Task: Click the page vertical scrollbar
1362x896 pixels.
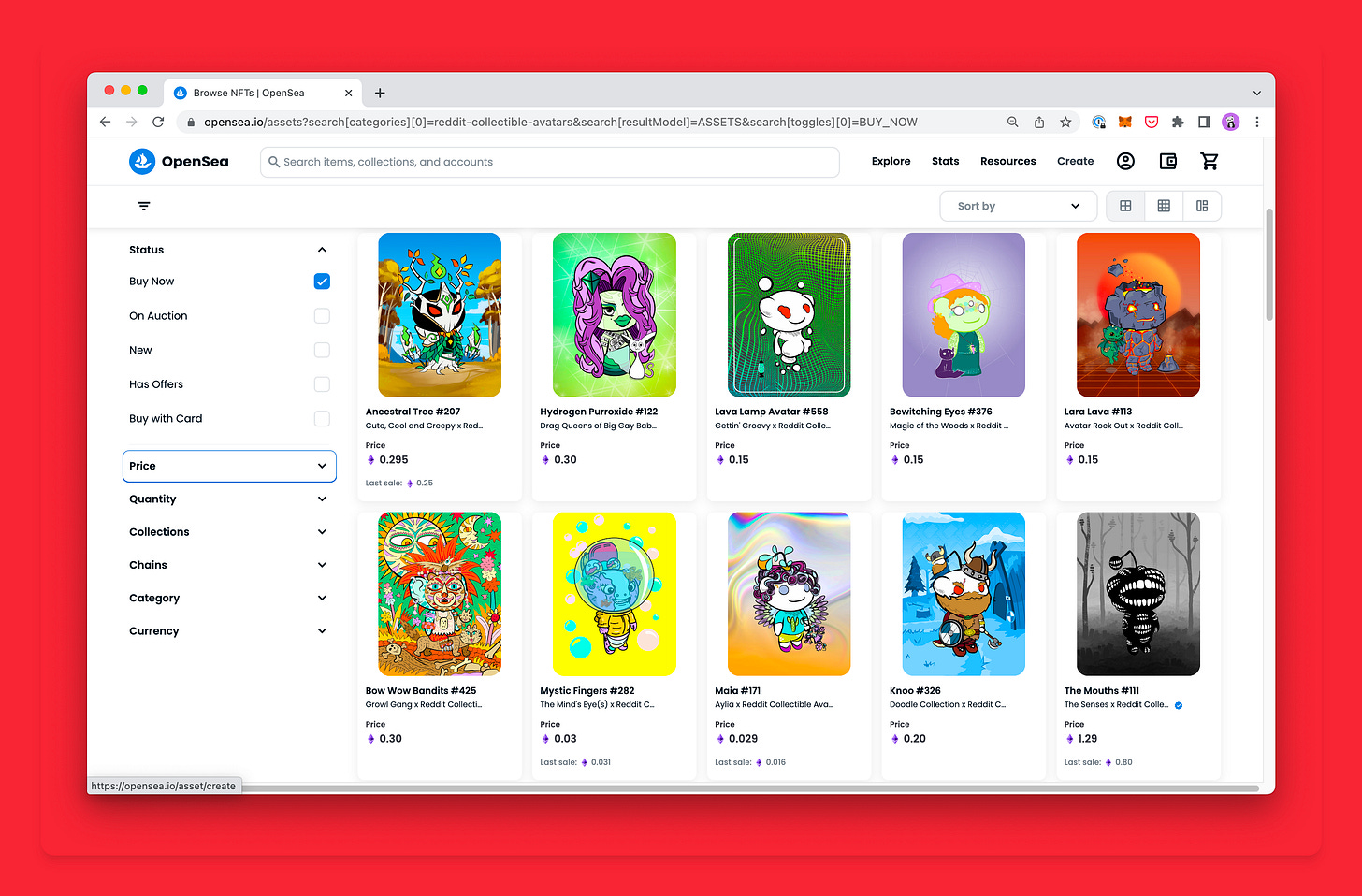Action: (x=1268, y=265)
